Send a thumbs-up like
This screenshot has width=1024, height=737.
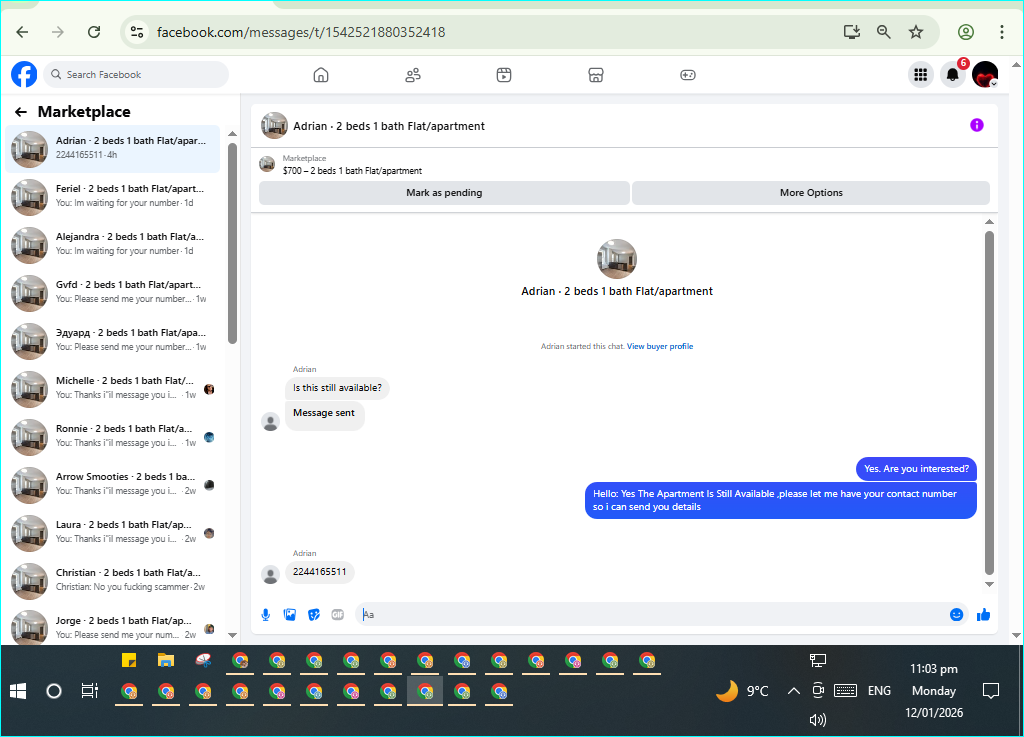coord(984,614)
